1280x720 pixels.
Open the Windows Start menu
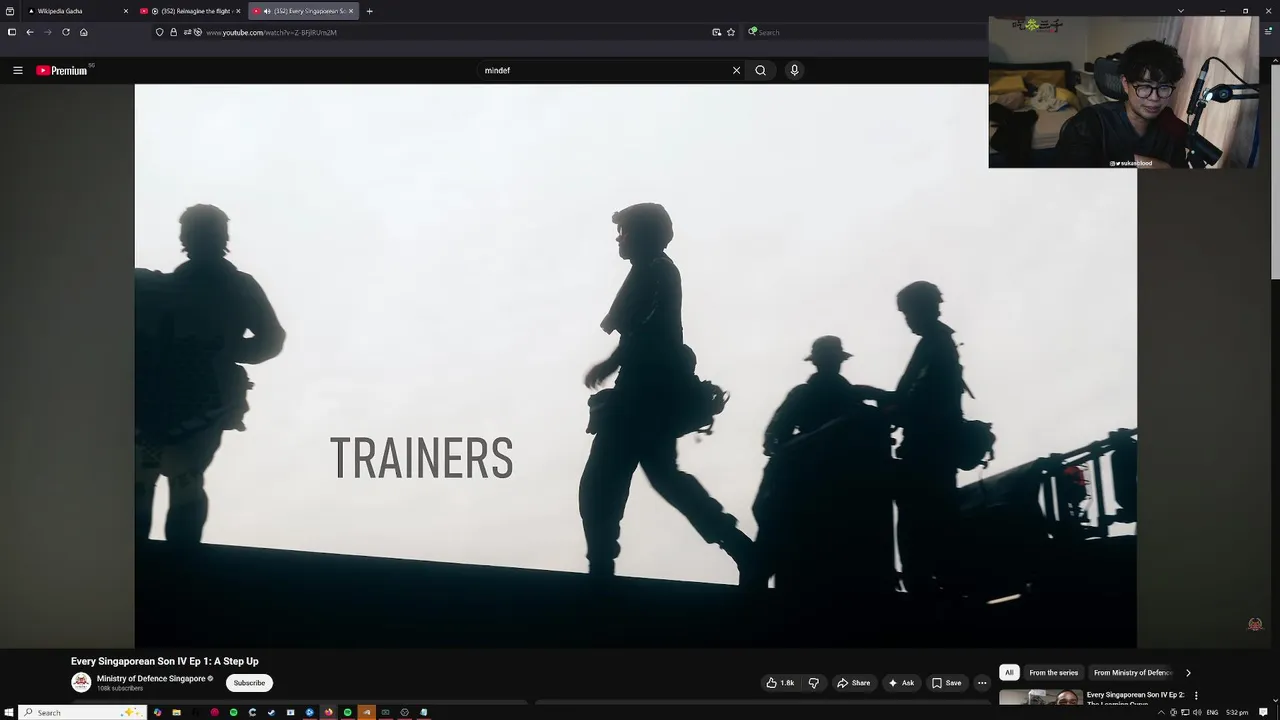point(8,712)
